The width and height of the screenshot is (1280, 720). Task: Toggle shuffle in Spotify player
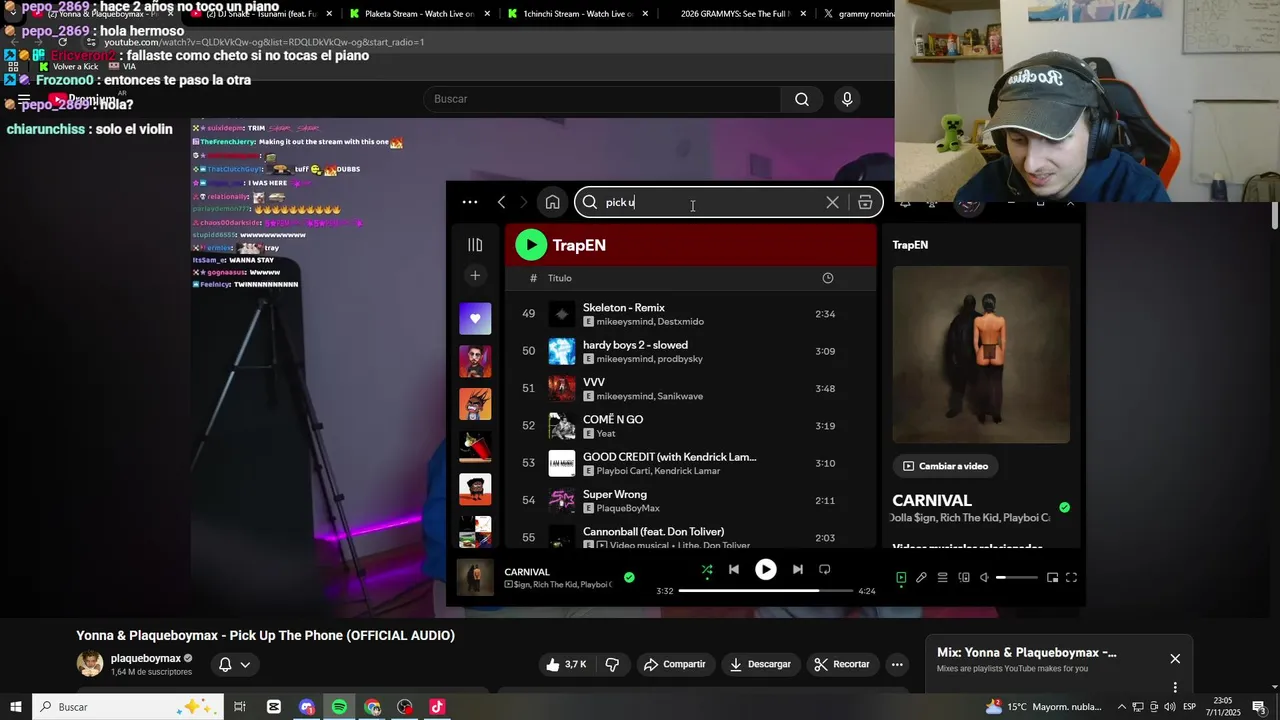(707, 569)
